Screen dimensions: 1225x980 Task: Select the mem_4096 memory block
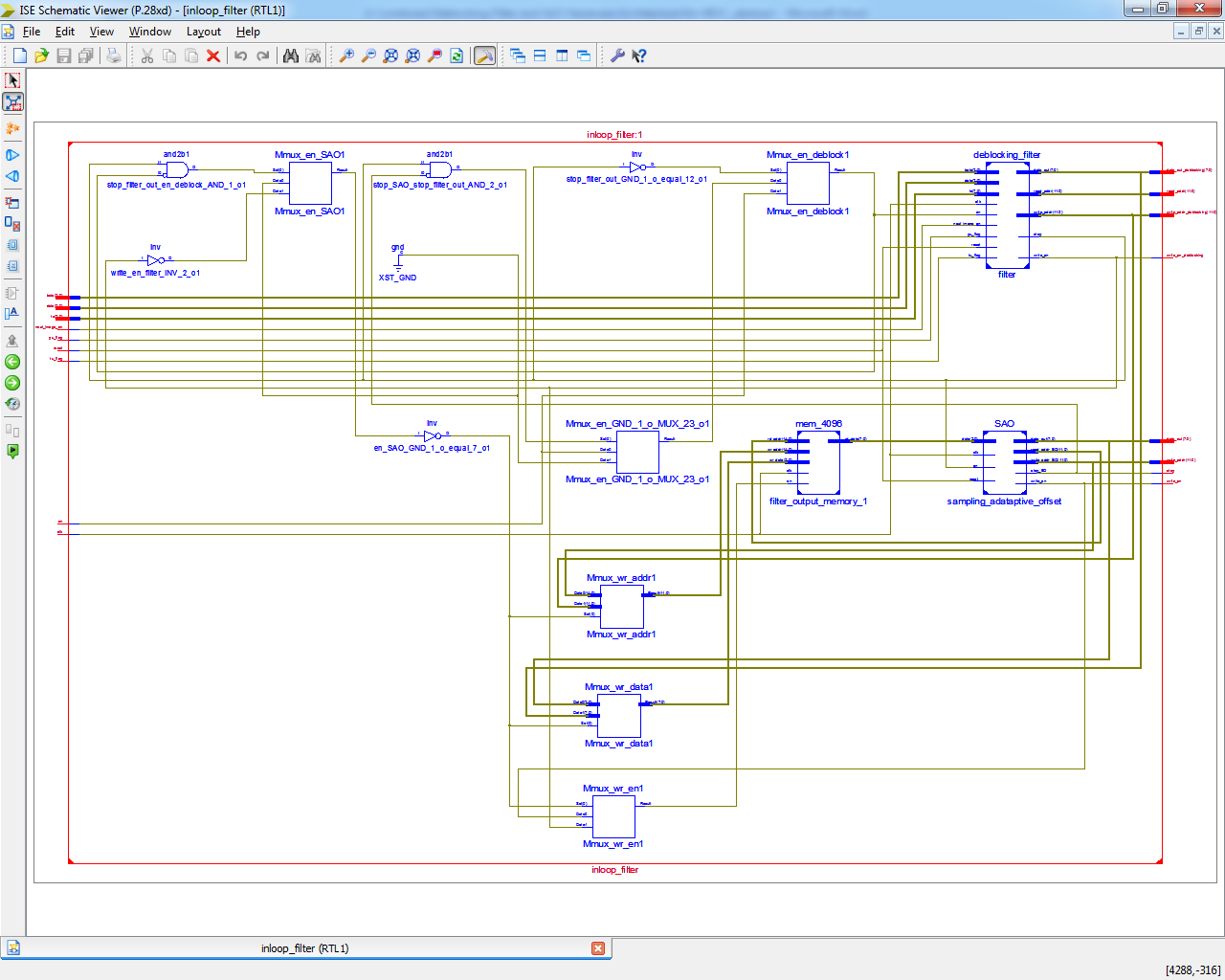818,462
